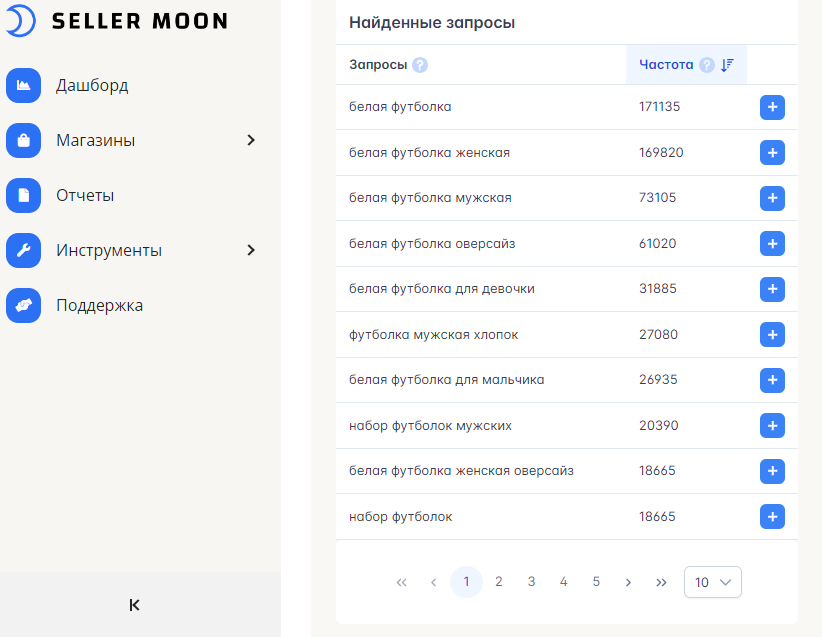Jump to the last results page
The image size is (822, 637).
661,582
